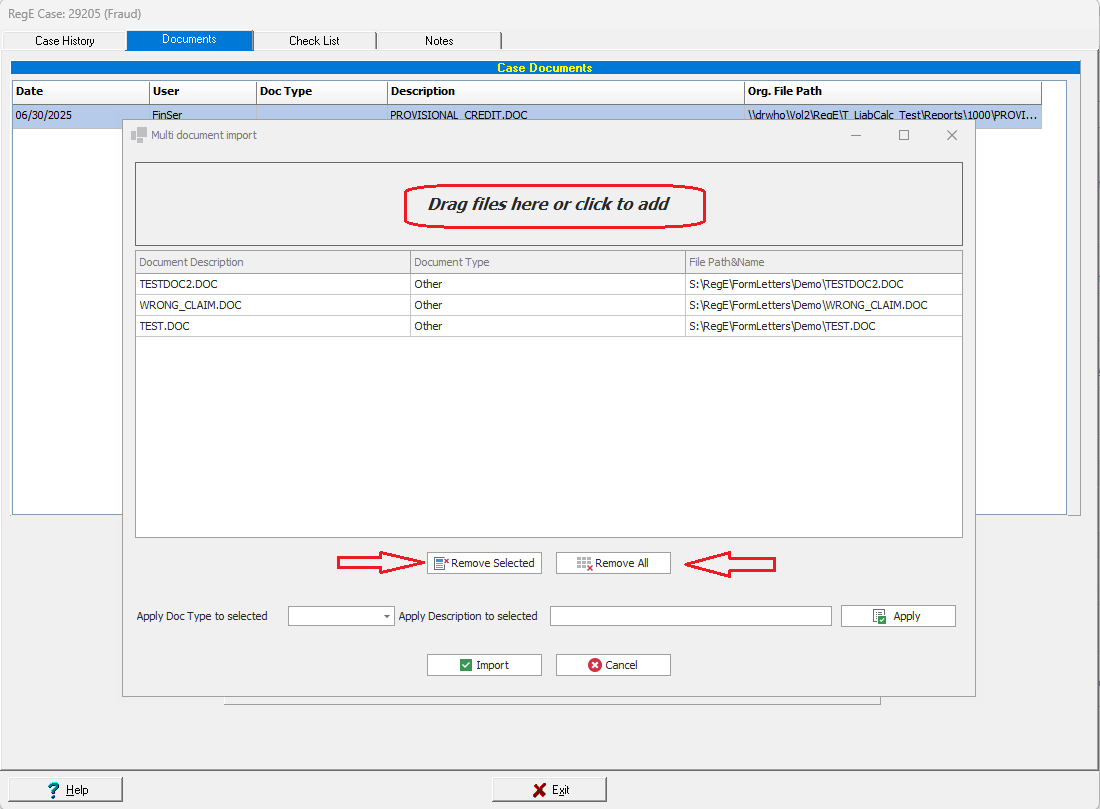Open Help with the question mark button
The height and width of the screenshot is (809, 1100).
[66, 790]
